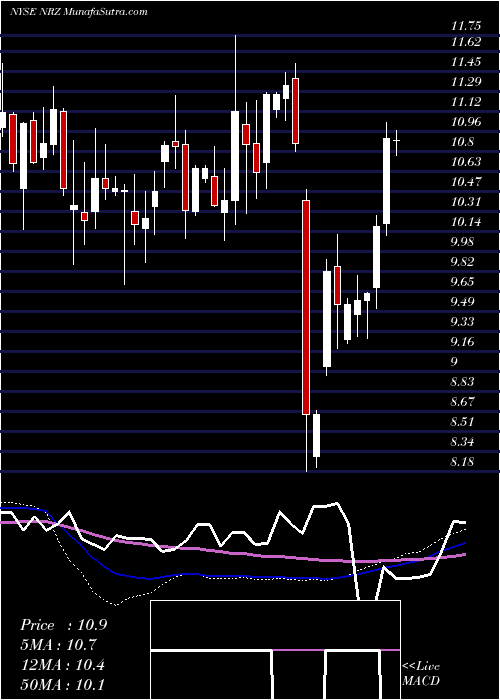Click the 11.45 price level label
Viewport: 500px width, 700px height.
tap(466, 62)
